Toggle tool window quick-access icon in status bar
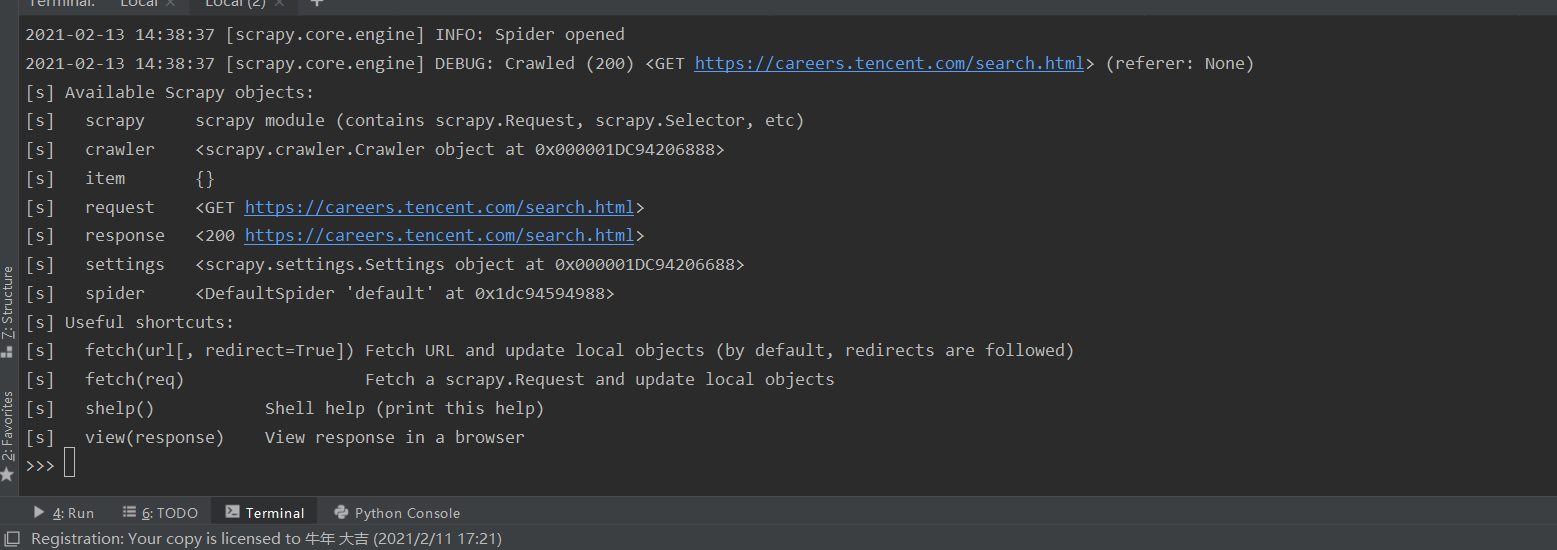 click(x=11, y=539)
